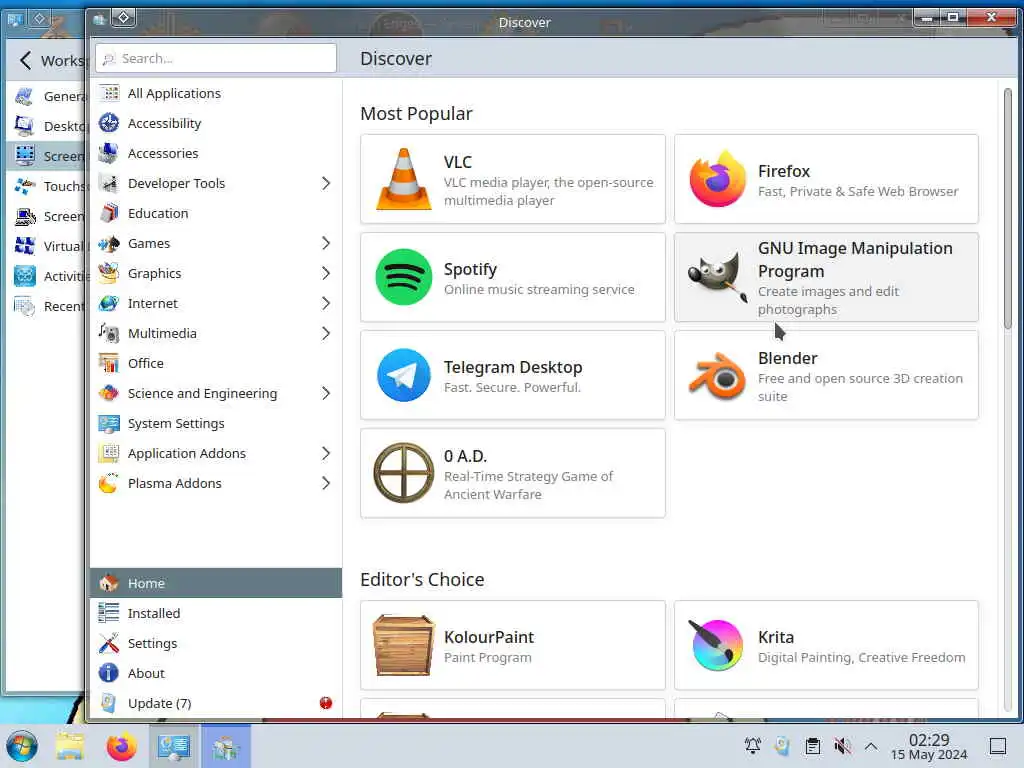
Task: Click the notifications bell tray icon
Action: [752, 746]
